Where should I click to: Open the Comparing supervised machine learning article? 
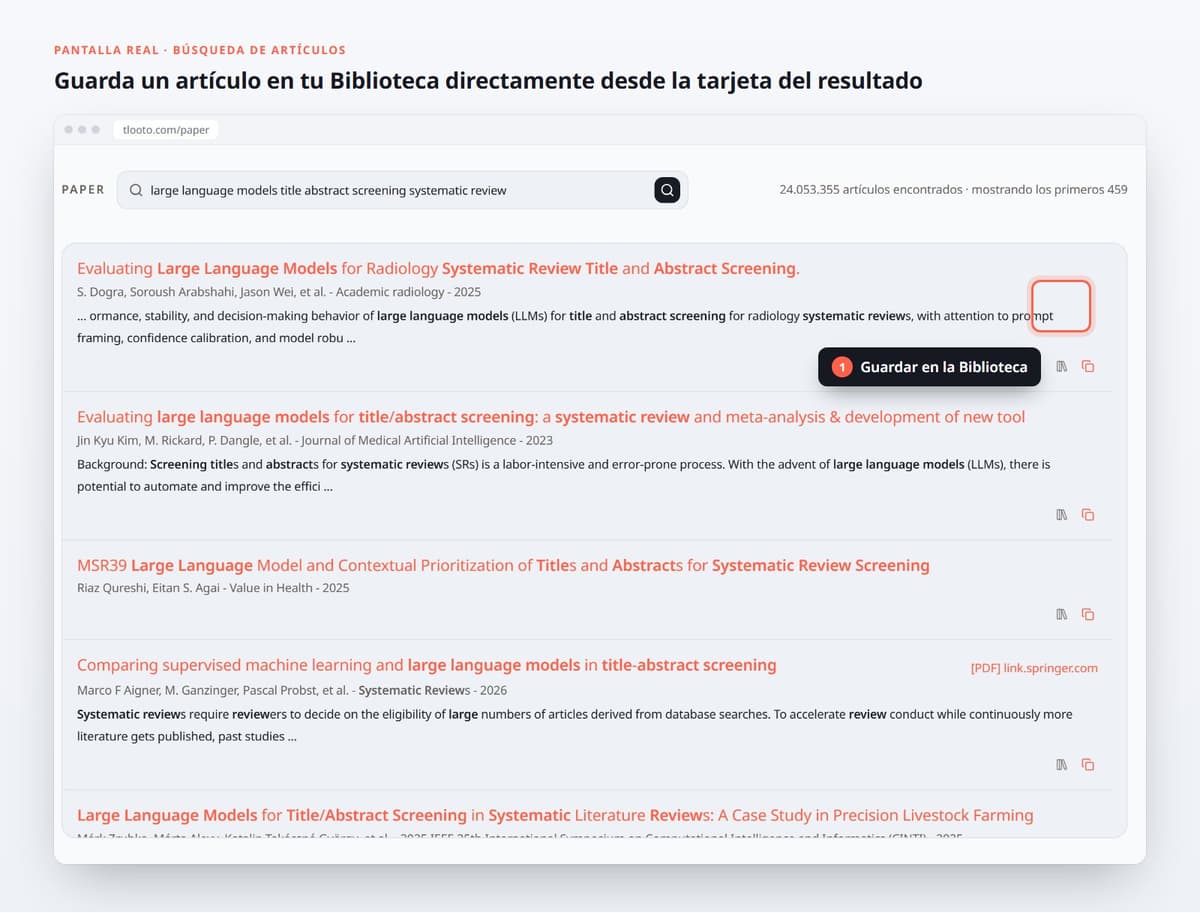427,665
